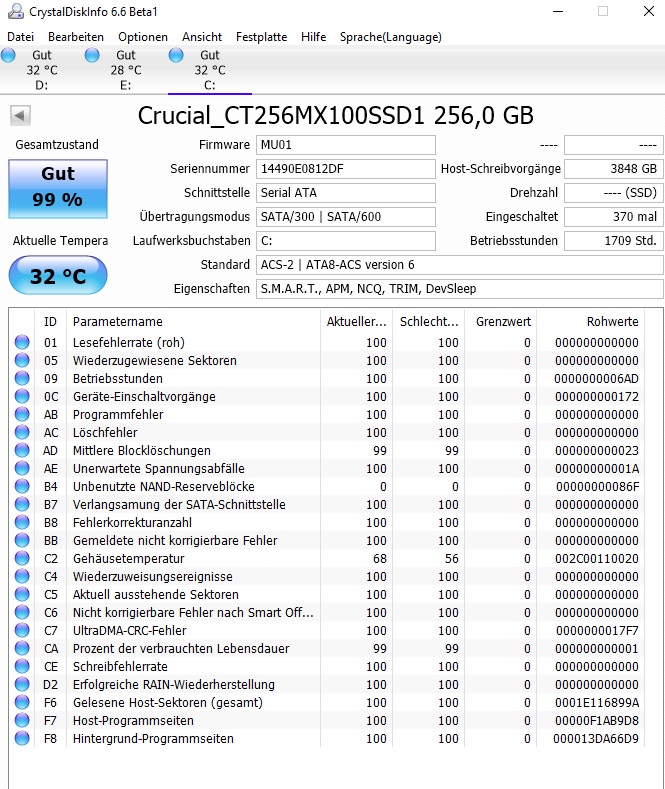This screenshot has width=665, height=789.
Task: Click status orb of Unbenutzte NAND-Reserveblöcke row
Action: 22,486
